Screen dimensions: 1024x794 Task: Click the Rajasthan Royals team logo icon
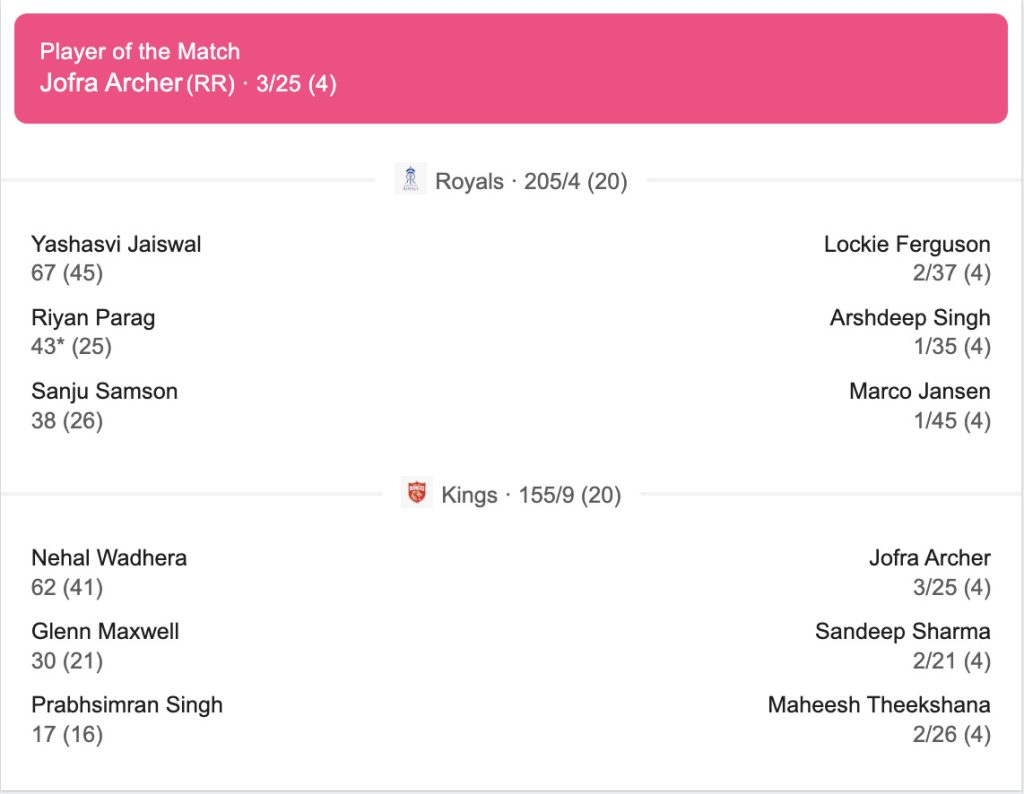pos(410,180)
